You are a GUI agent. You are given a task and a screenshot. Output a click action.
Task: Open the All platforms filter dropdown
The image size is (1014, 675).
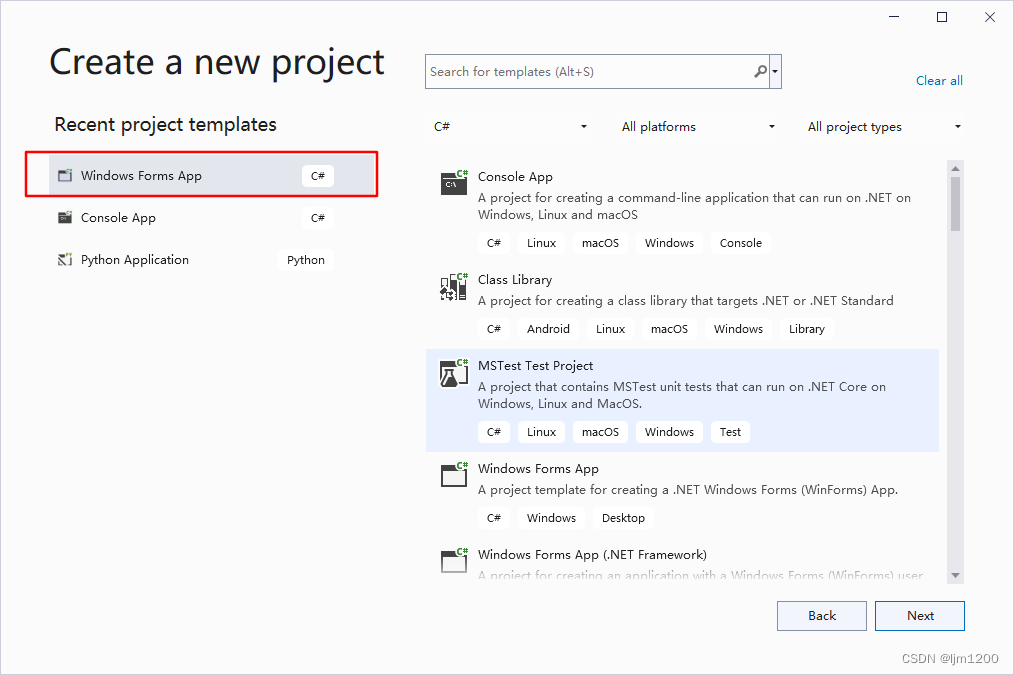click(x=698, y=126)
